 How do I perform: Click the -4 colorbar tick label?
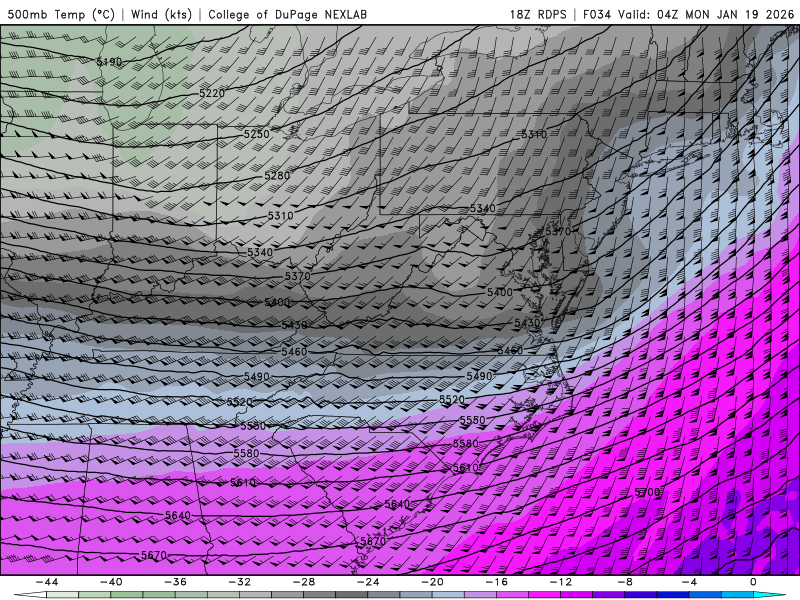pos(690,582)
